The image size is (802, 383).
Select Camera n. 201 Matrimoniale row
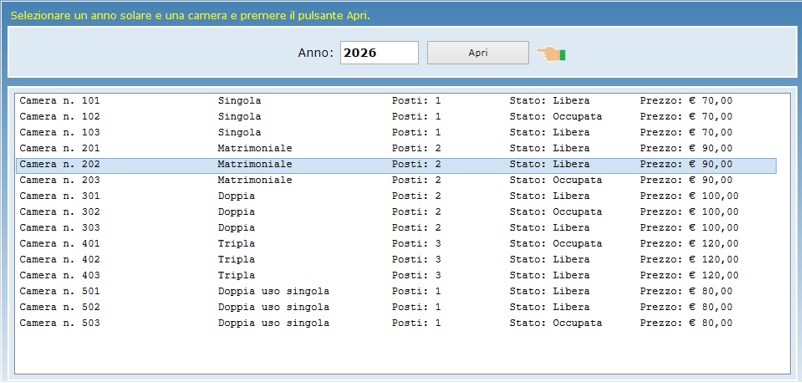396,149
